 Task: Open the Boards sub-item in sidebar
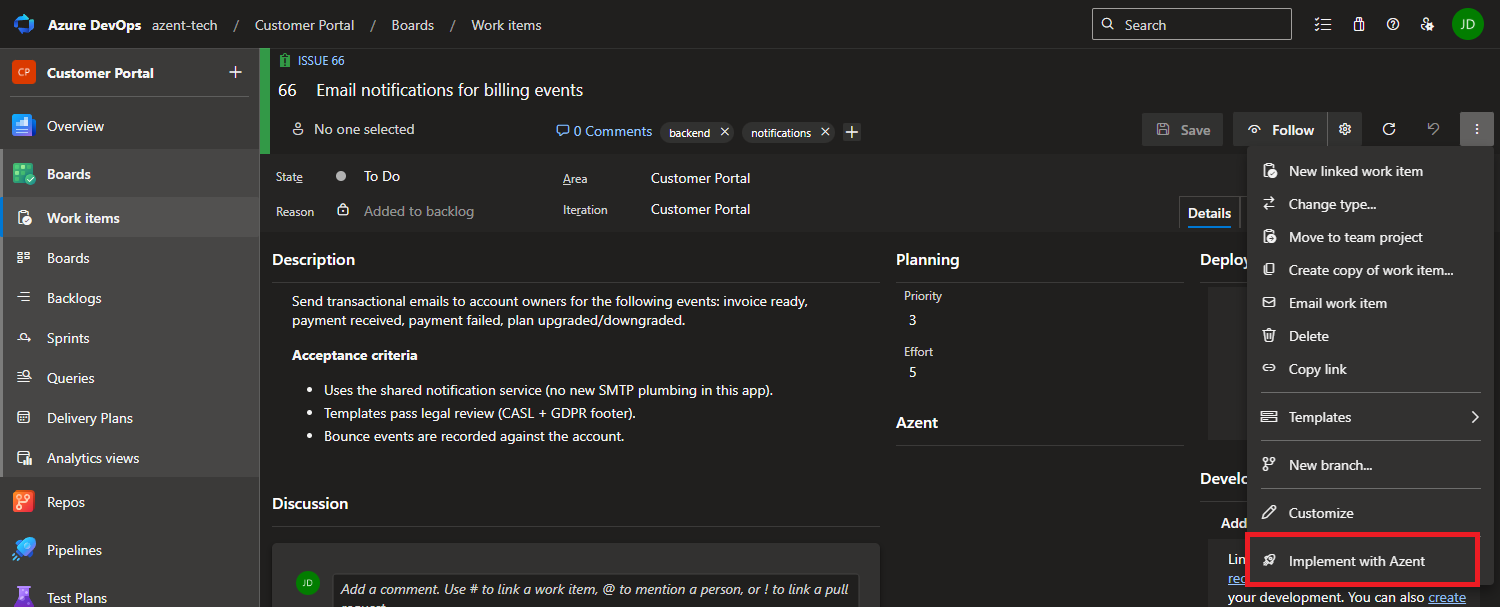pos(129,258)
